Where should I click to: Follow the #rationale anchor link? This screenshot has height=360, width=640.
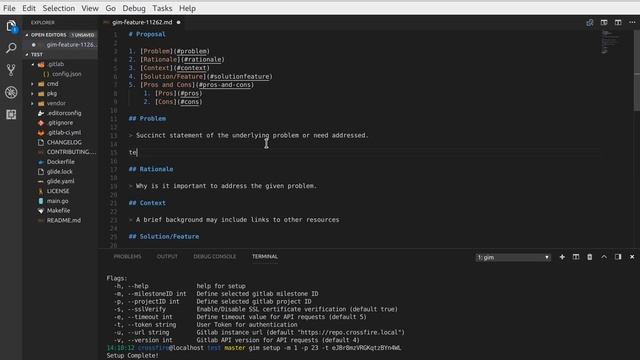pos(203,60)
